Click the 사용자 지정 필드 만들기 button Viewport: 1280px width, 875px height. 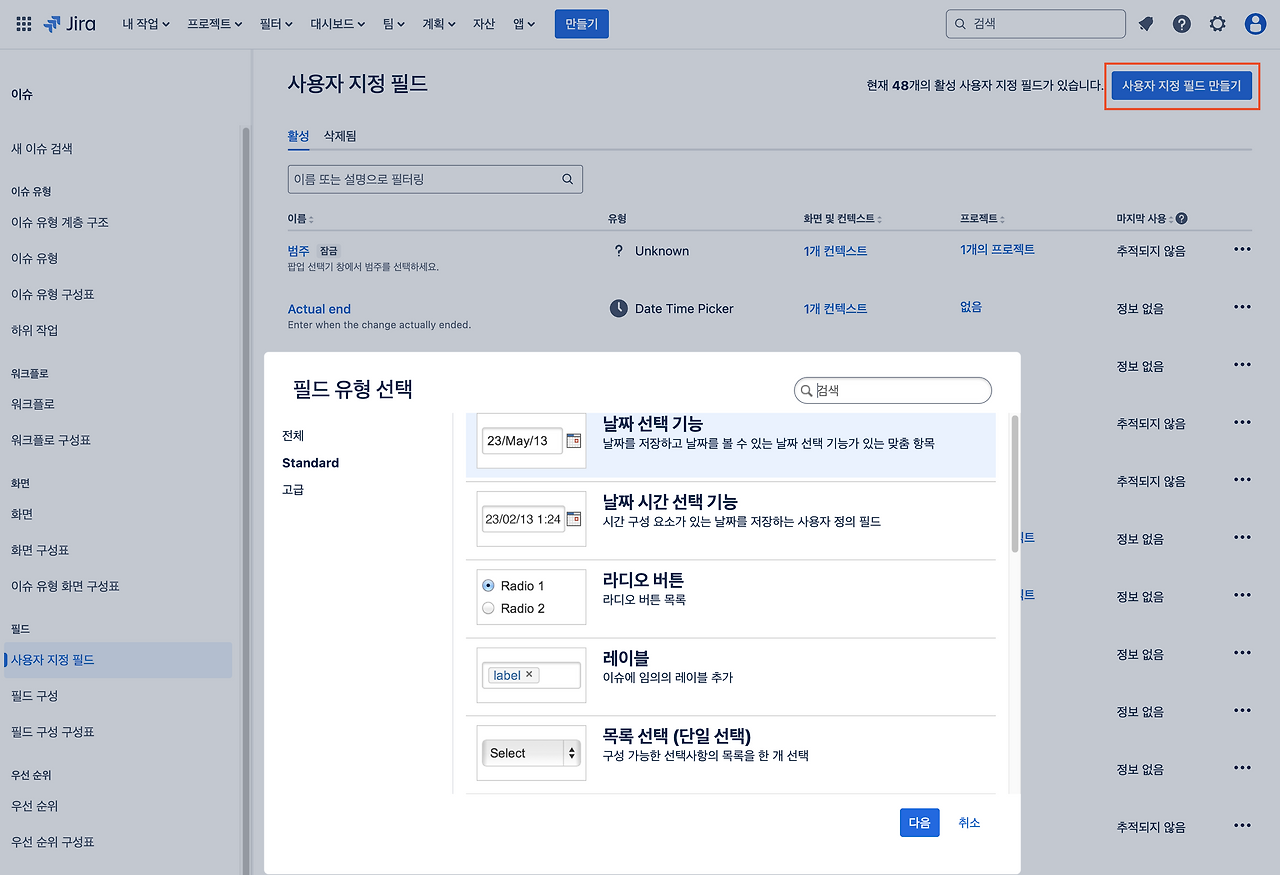click(1182, 86)
